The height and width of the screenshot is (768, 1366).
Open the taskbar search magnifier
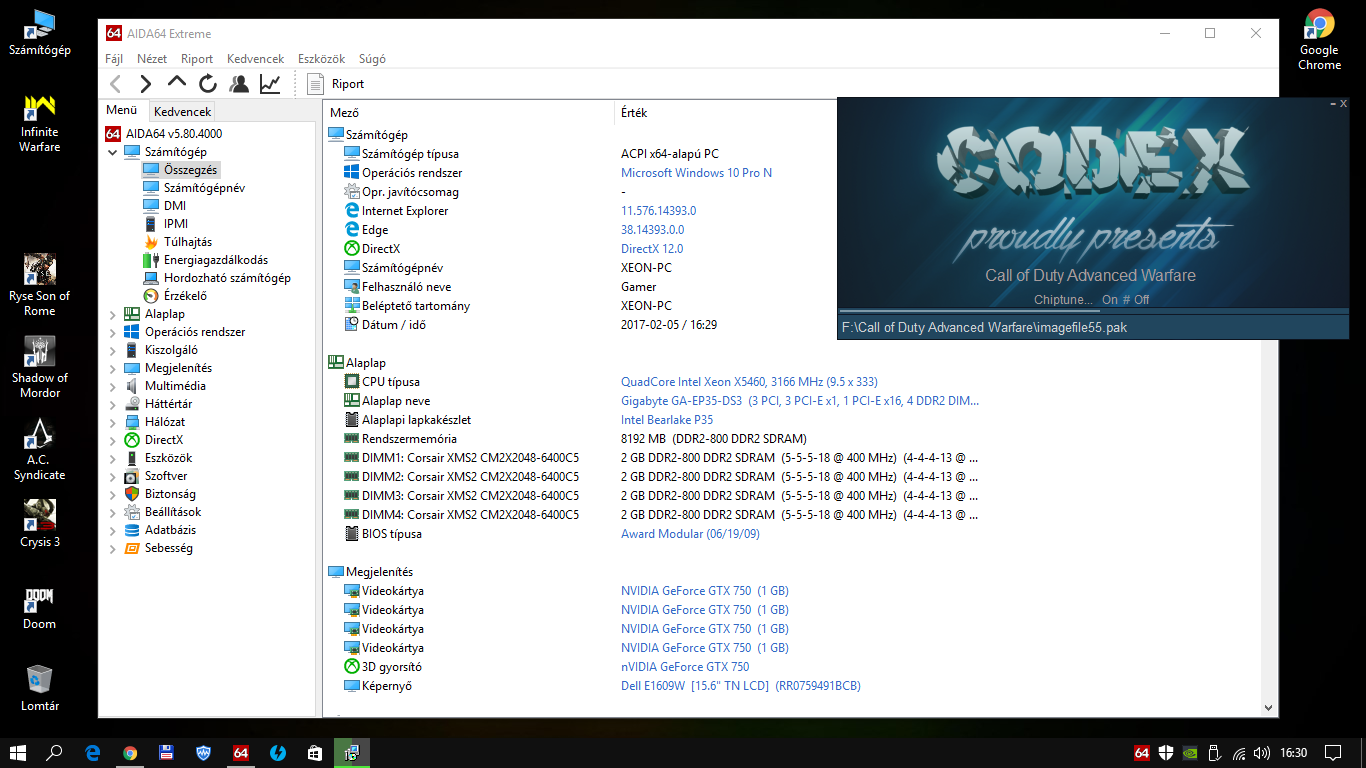click(x=55, y=753)
